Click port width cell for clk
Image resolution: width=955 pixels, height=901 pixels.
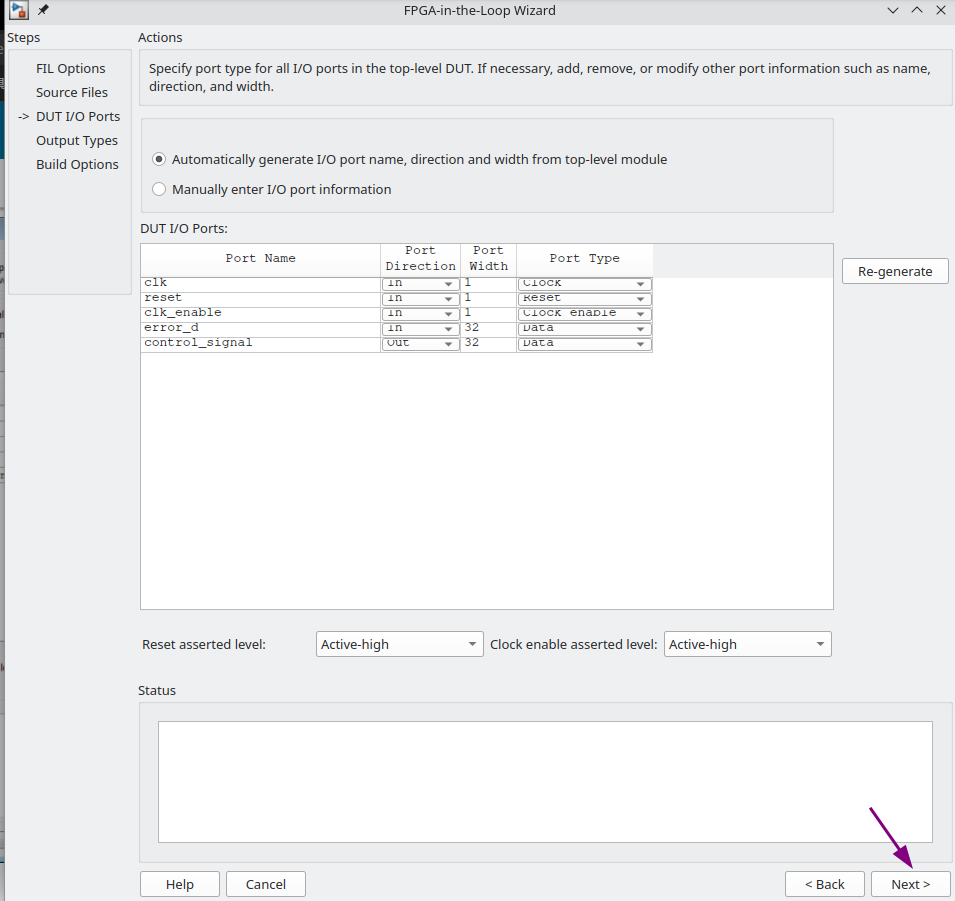[x=488, y=283]
